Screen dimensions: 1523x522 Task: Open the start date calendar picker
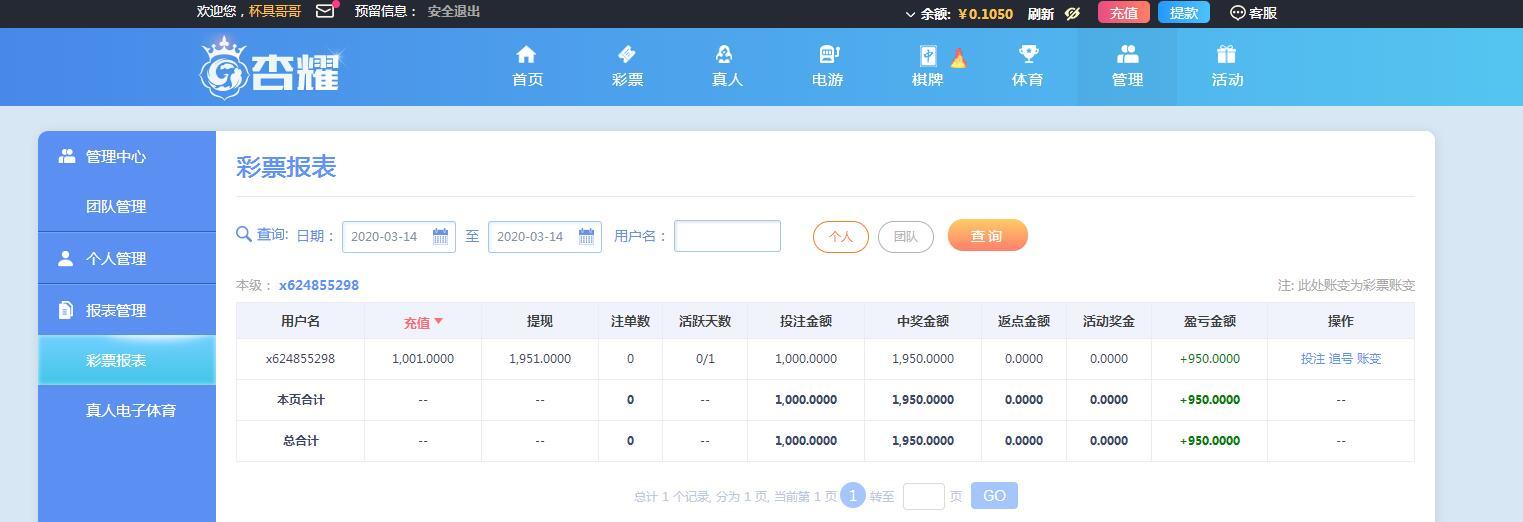click(440, 237)
